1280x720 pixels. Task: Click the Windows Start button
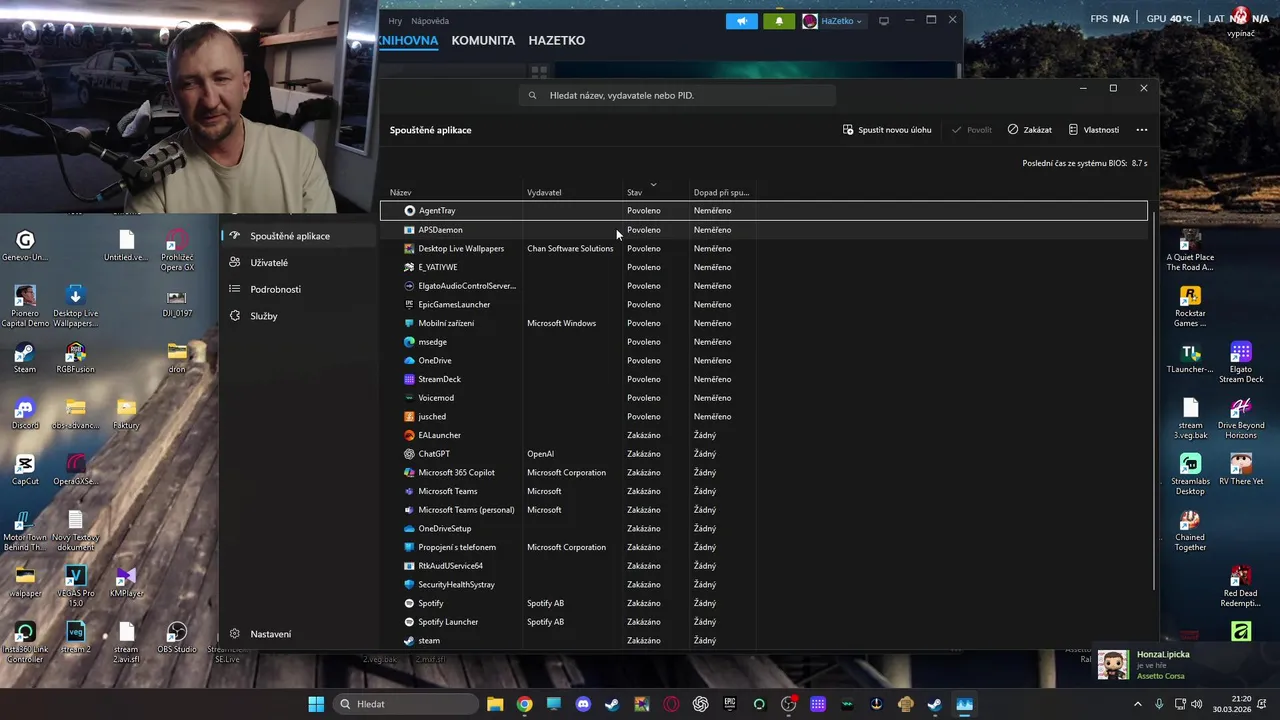[316, 704]
